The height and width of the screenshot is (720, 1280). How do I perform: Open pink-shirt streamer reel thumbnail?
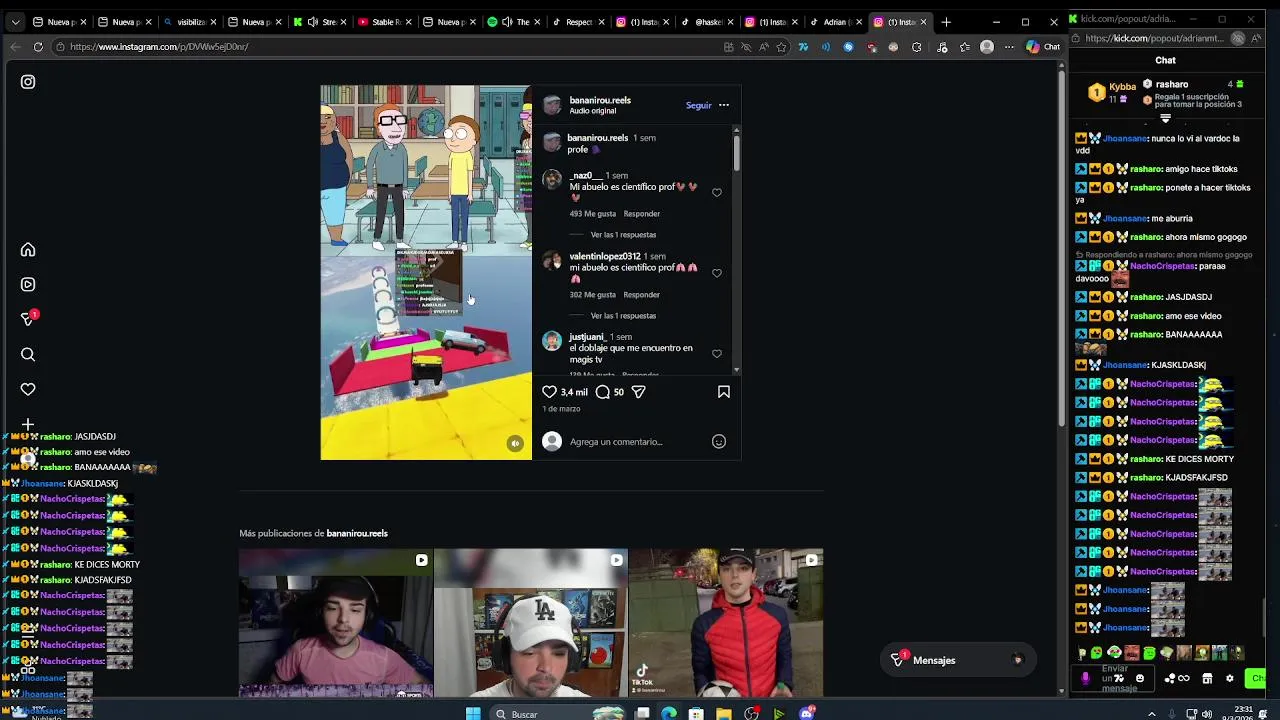(336, 623)
